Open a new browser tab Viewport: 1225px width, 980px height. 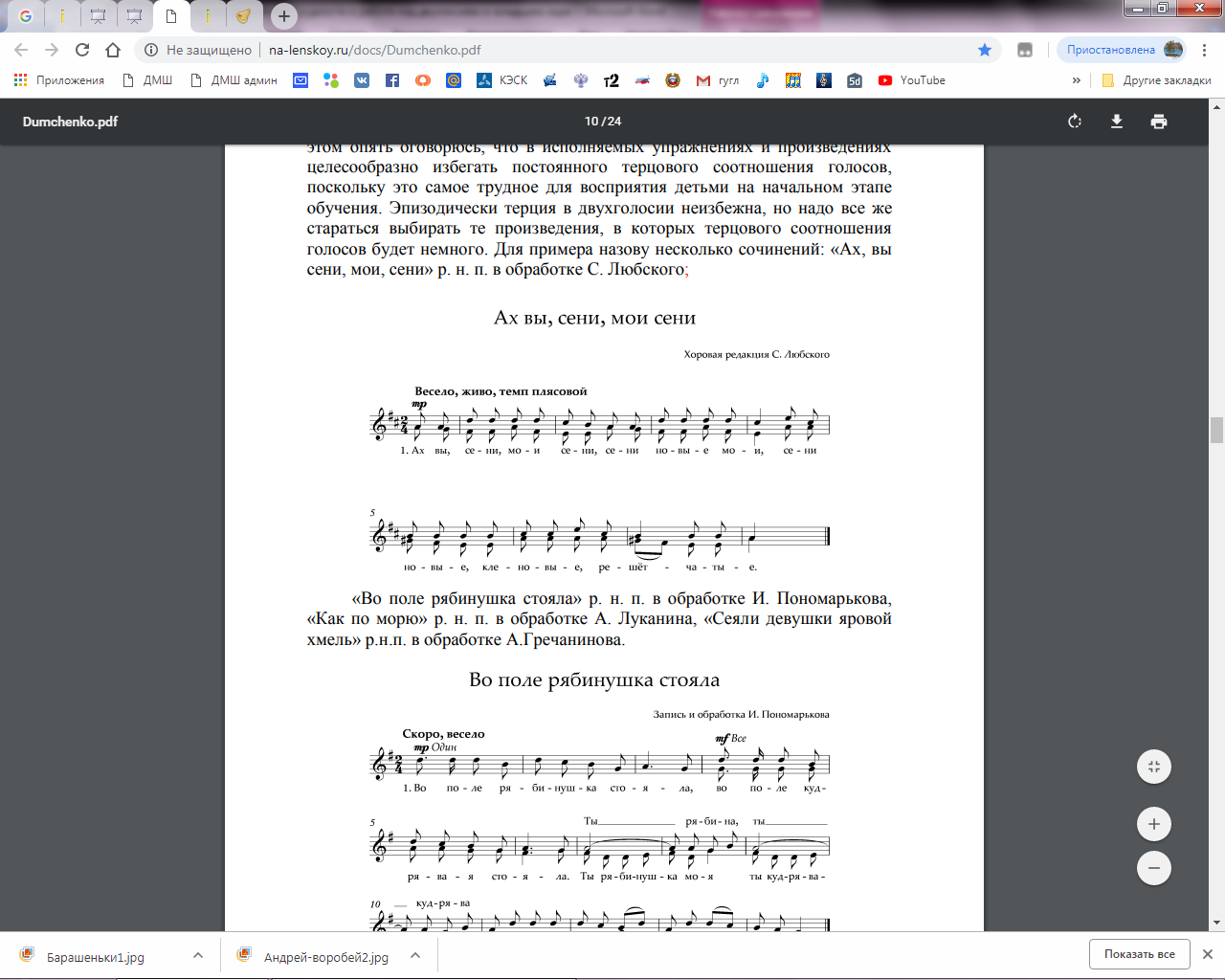coord(283,15)
